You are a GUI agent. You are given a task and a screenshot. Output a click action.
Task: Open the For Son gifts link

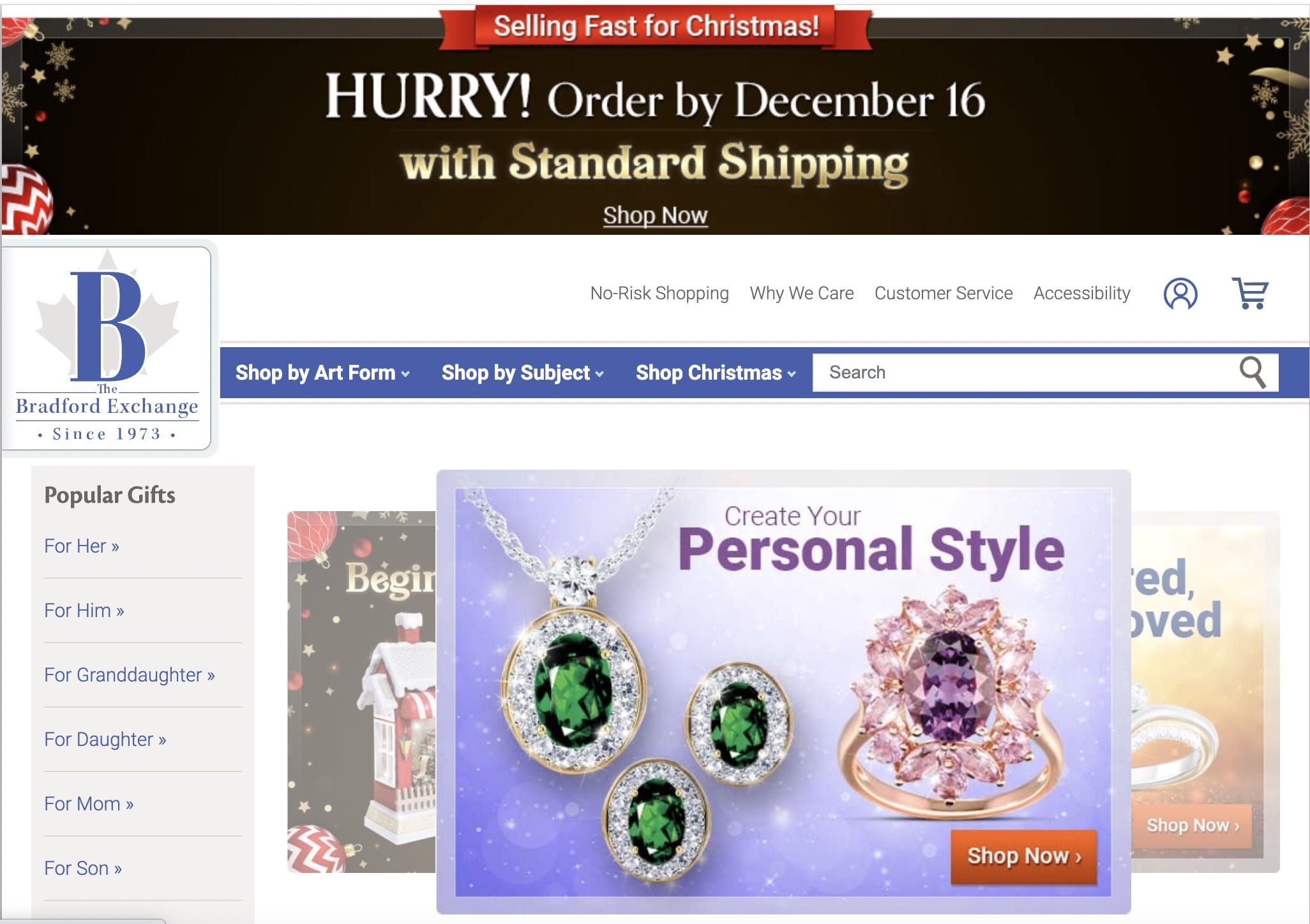(x=83, y=868)
